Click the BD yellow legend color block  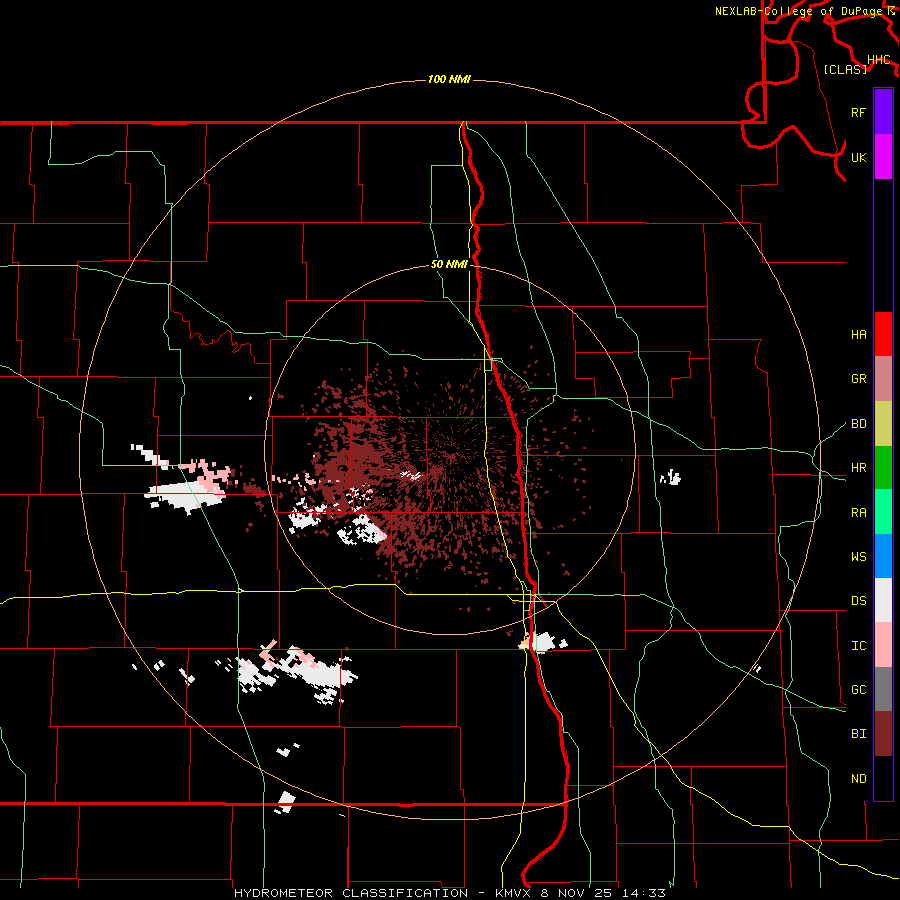883,423
